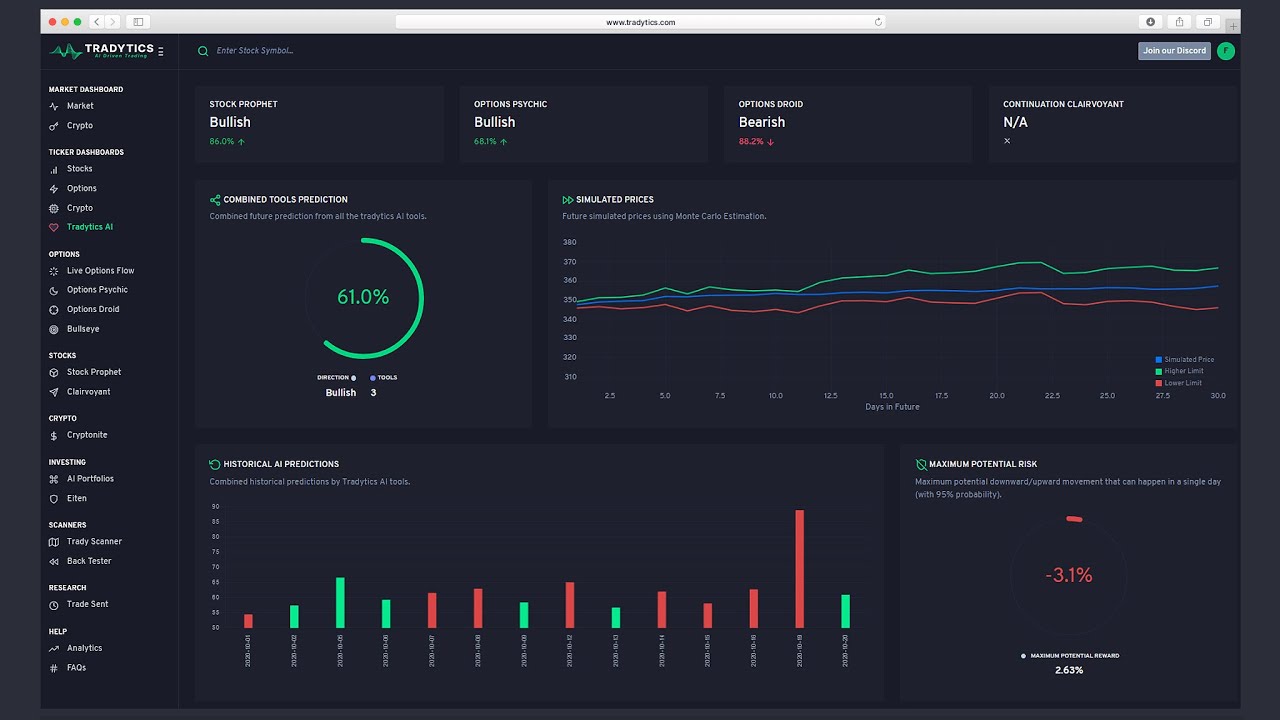Click the Options lightning icon
This screenshot has width=1280, height=720.
coord(54,188)
